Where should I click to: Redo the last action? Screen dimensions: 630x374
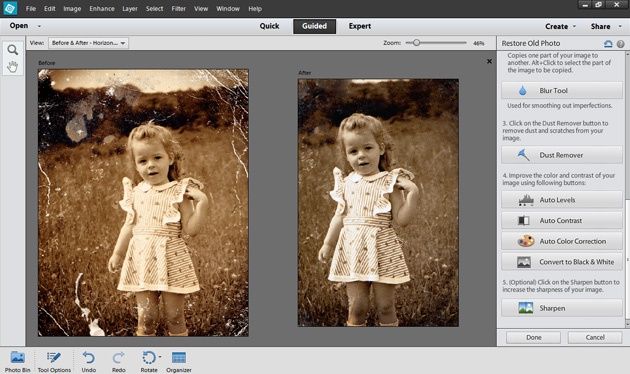(x=119, y=361)
